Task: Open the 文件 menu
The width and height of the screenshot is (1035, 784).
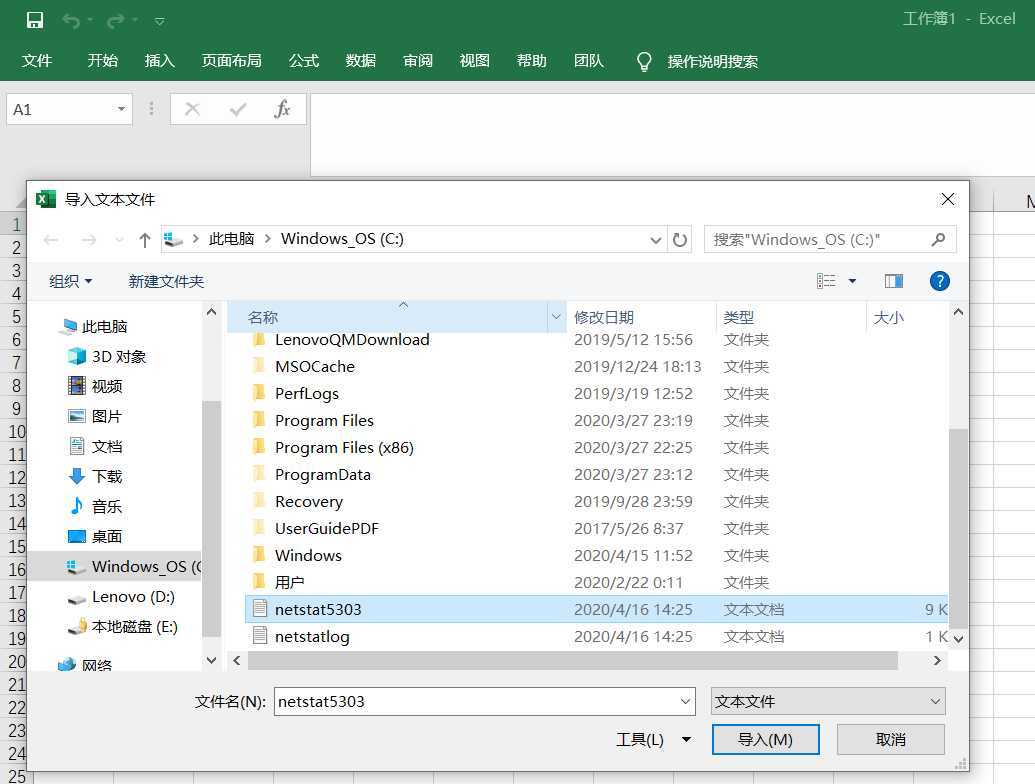Action: pyautogui.click(x=37, y=61)
